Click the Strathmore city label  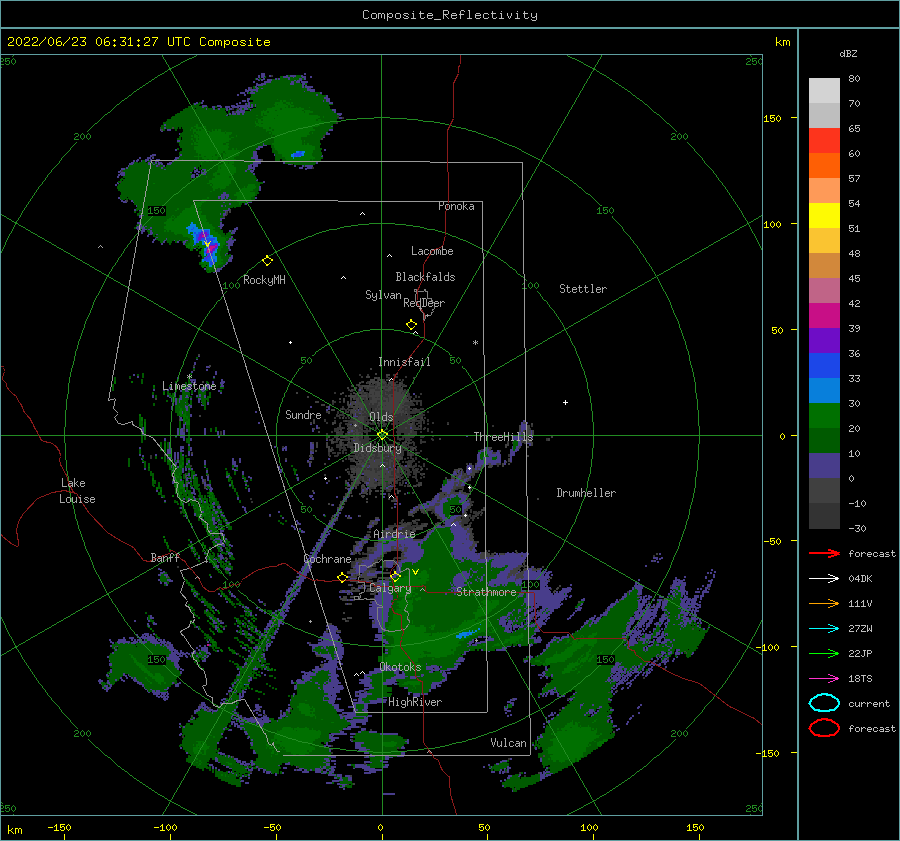pyautogui.click(x=486, y=592)
